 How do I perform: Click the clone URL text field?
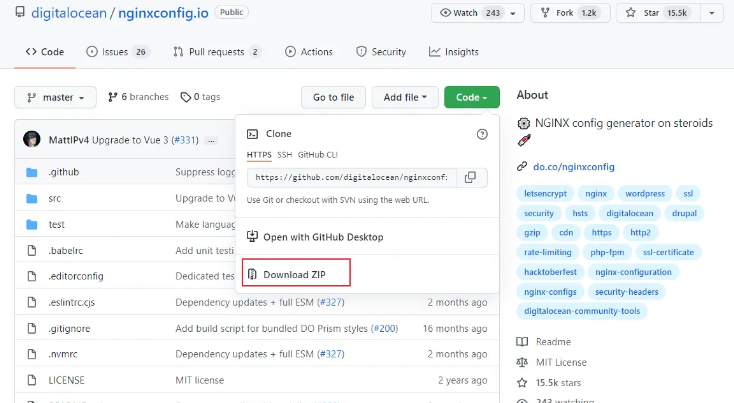(352, 177)
